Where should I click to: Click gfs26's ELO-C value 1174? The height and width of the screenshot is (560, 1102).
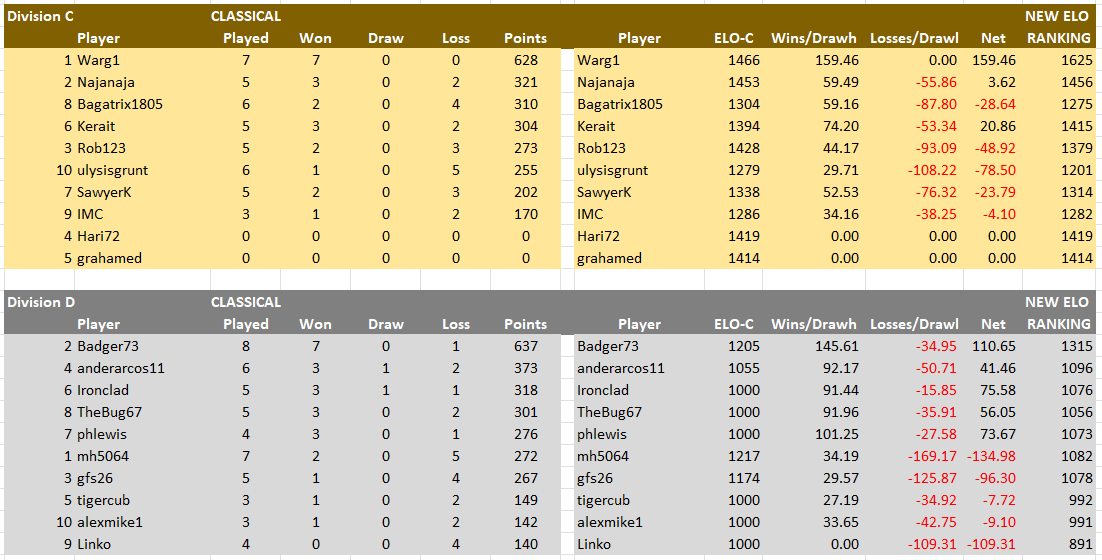(x=744, y=478)
